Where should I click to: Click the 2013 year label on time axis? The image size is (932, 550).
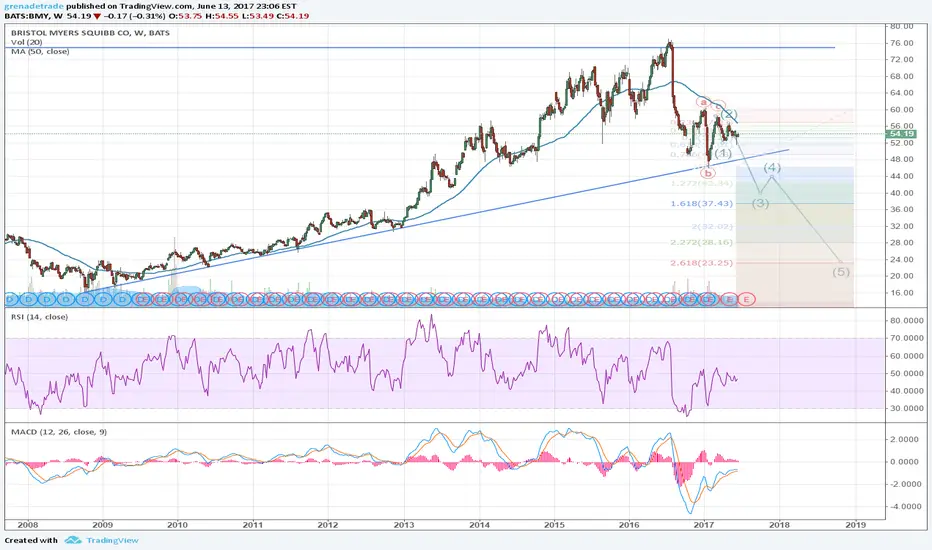pyautogui.click(x=404, y=525)
